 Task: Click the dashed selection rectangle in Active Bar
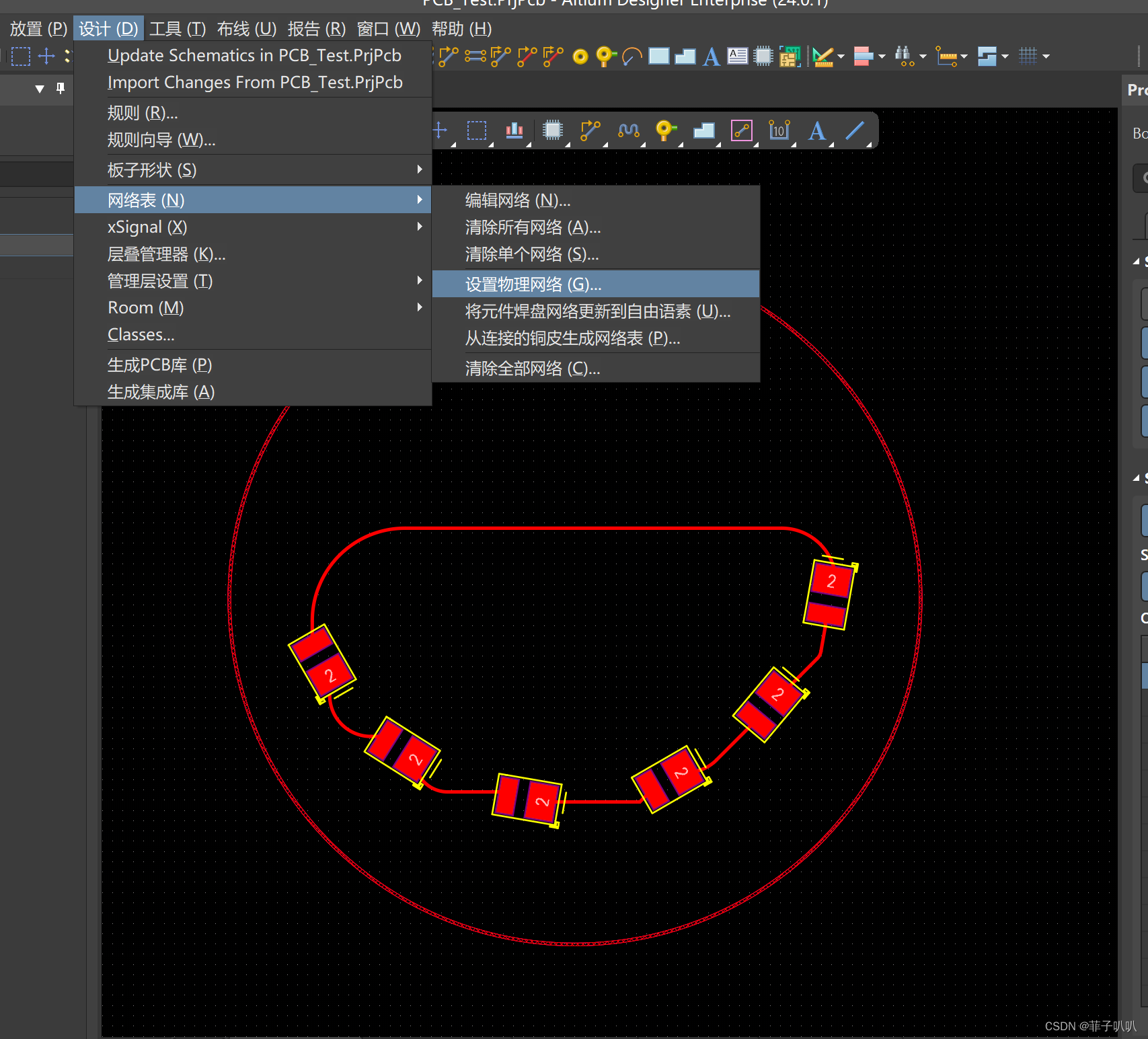477,130
